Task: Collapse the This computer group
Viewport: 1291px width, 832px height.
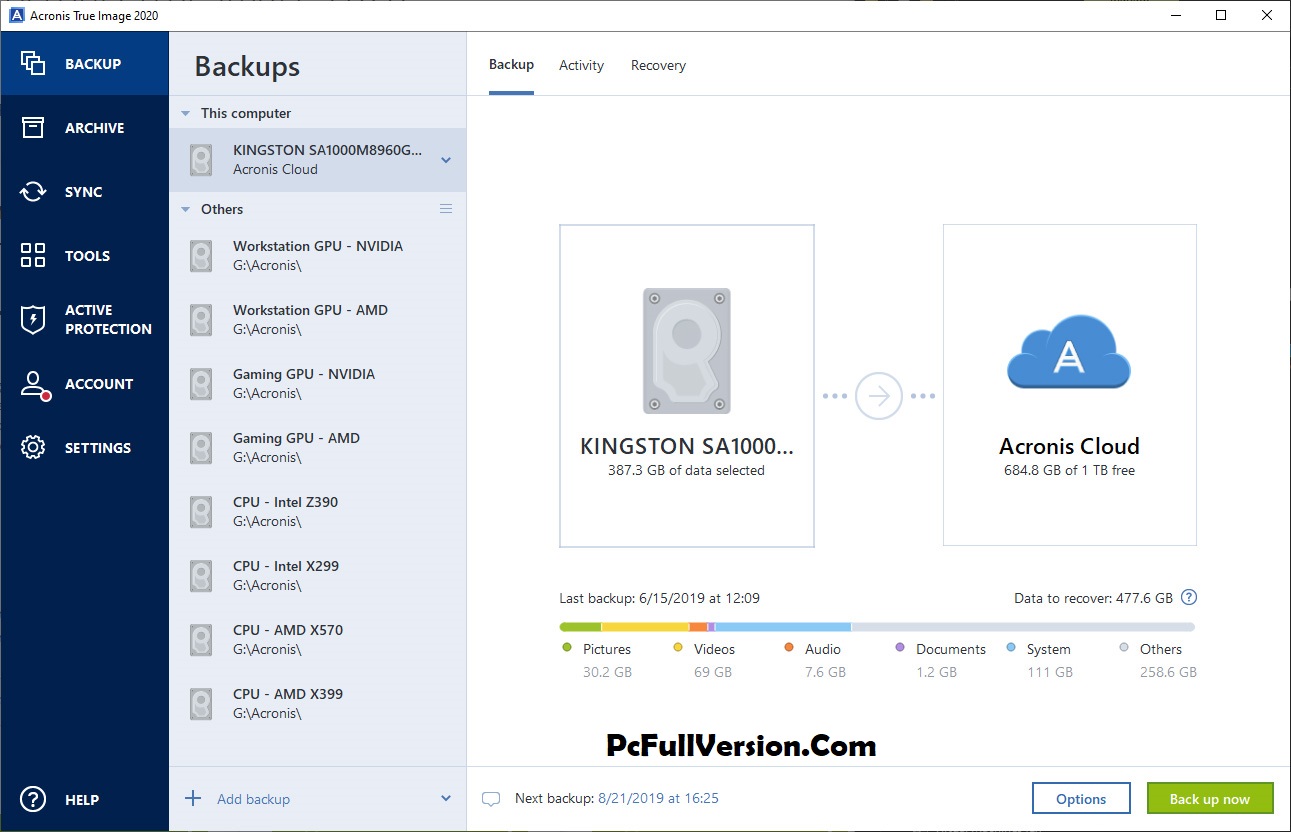Action: pos(185,114)
